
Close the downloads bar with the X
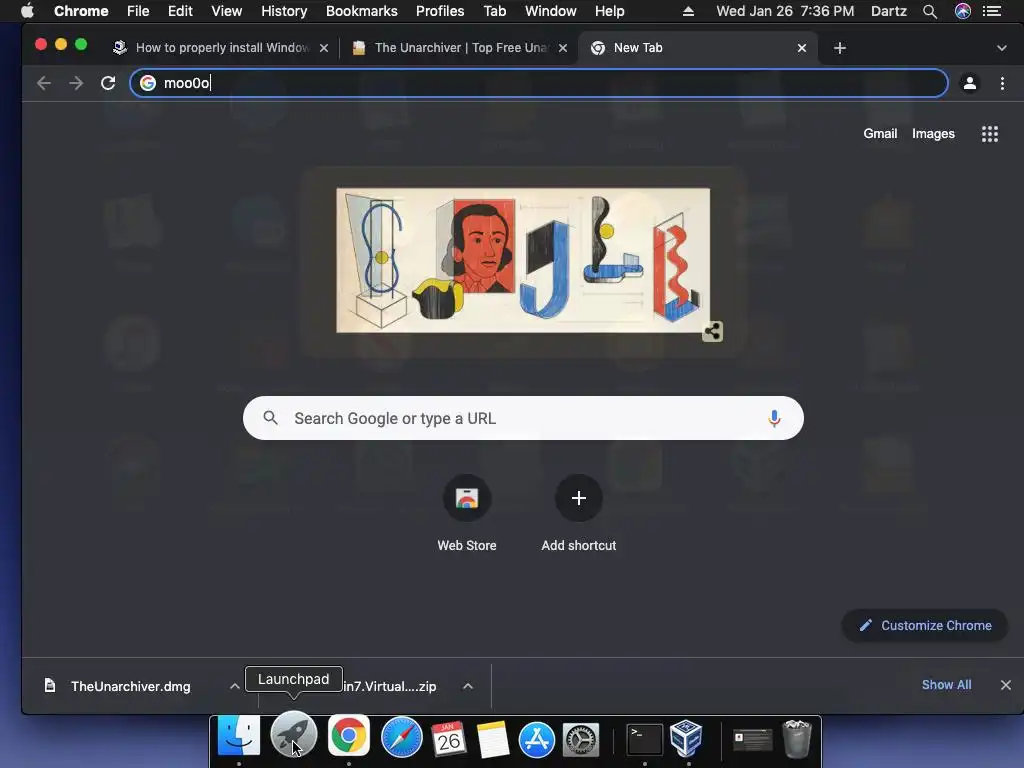coord(1006,685)
